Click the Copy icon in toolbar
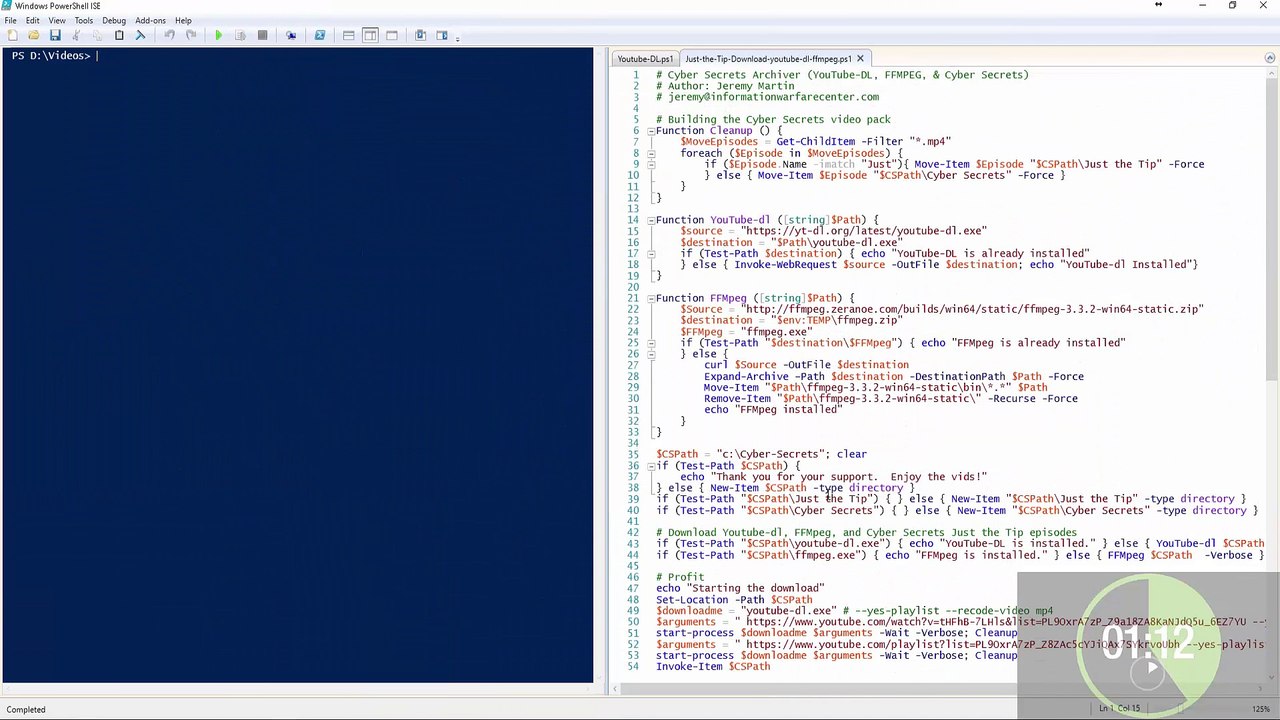1280x720 pixels. pos(97,35)
